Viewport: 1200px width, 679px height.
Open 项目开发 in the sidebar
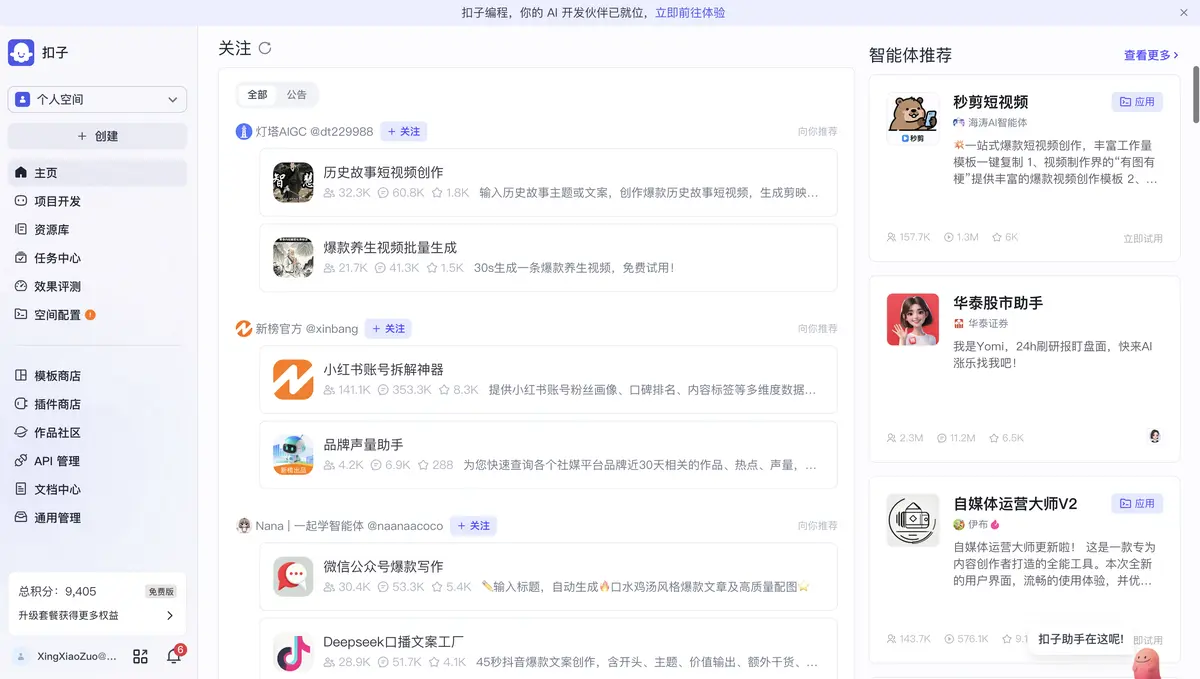coord(97,201)
